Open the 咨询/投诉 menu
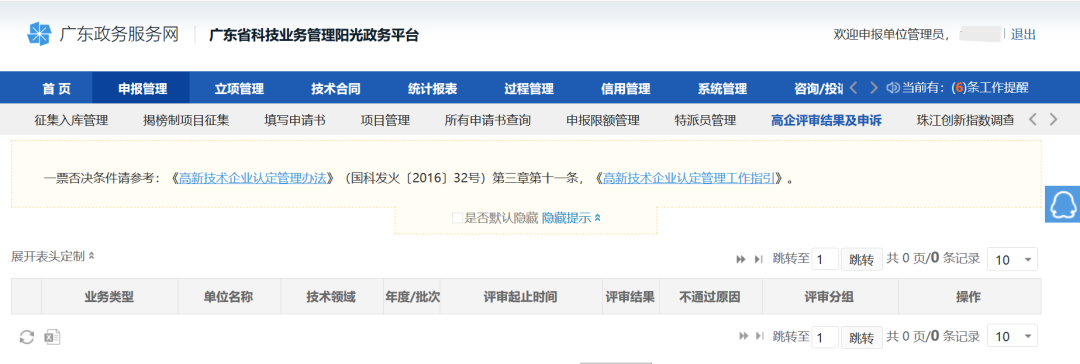Screen dimensions: 1080x364 [x=818, y=88]
